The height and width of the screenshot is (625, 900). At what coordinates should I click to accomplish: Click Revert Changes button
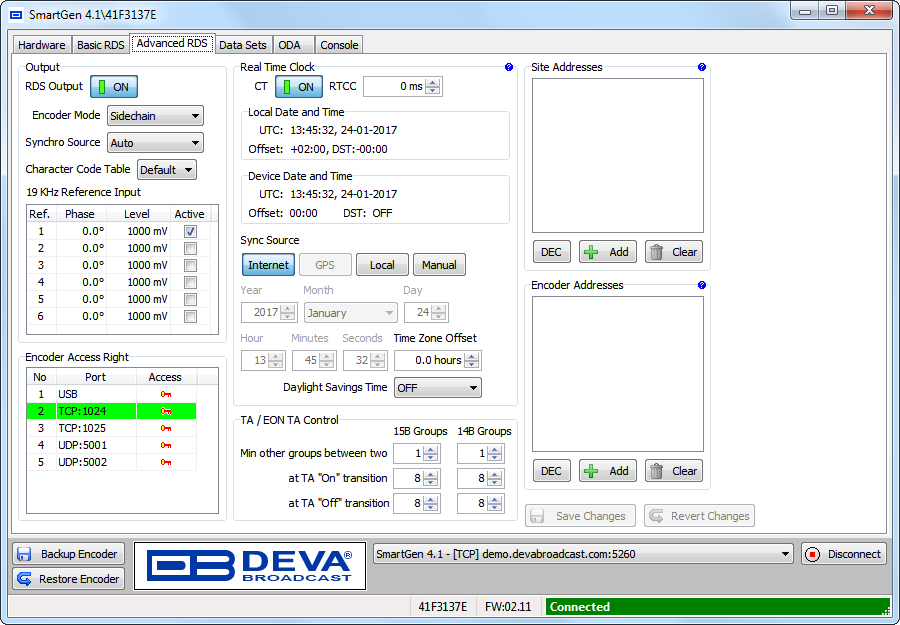coord(699,516)
